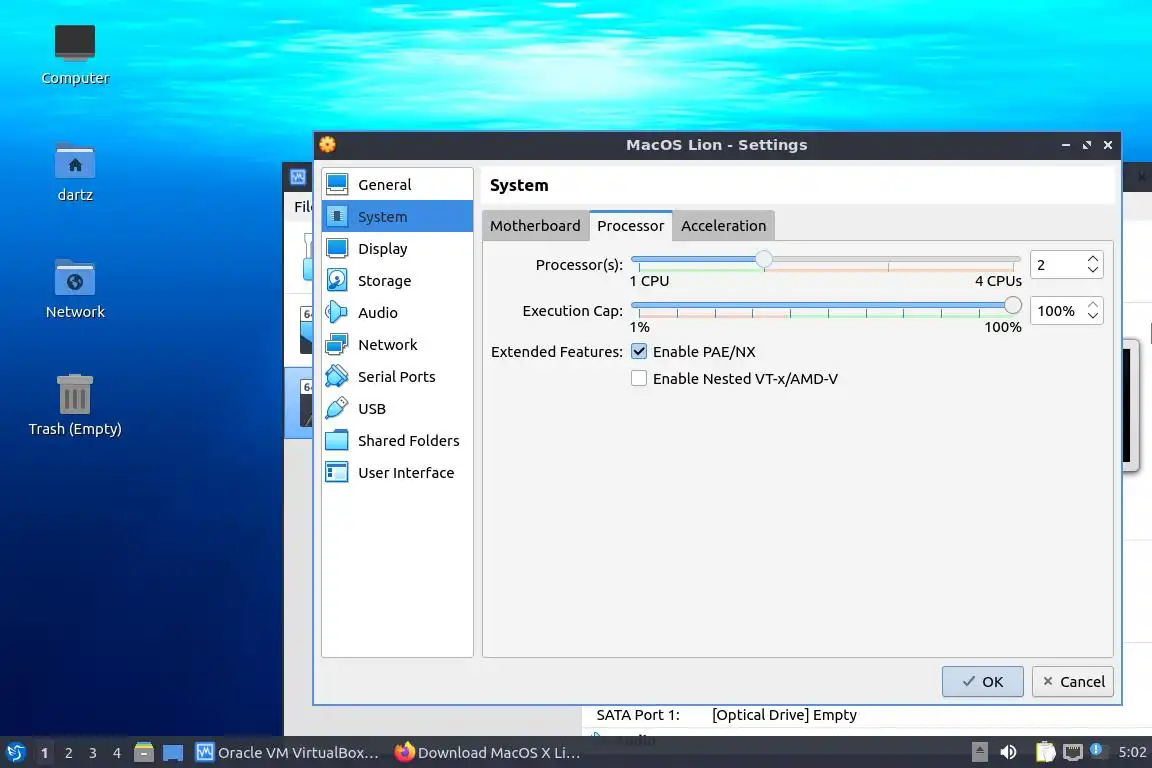Click the settings gear icon in title bar
The image size is (1152, 768).
coord(328,145)
